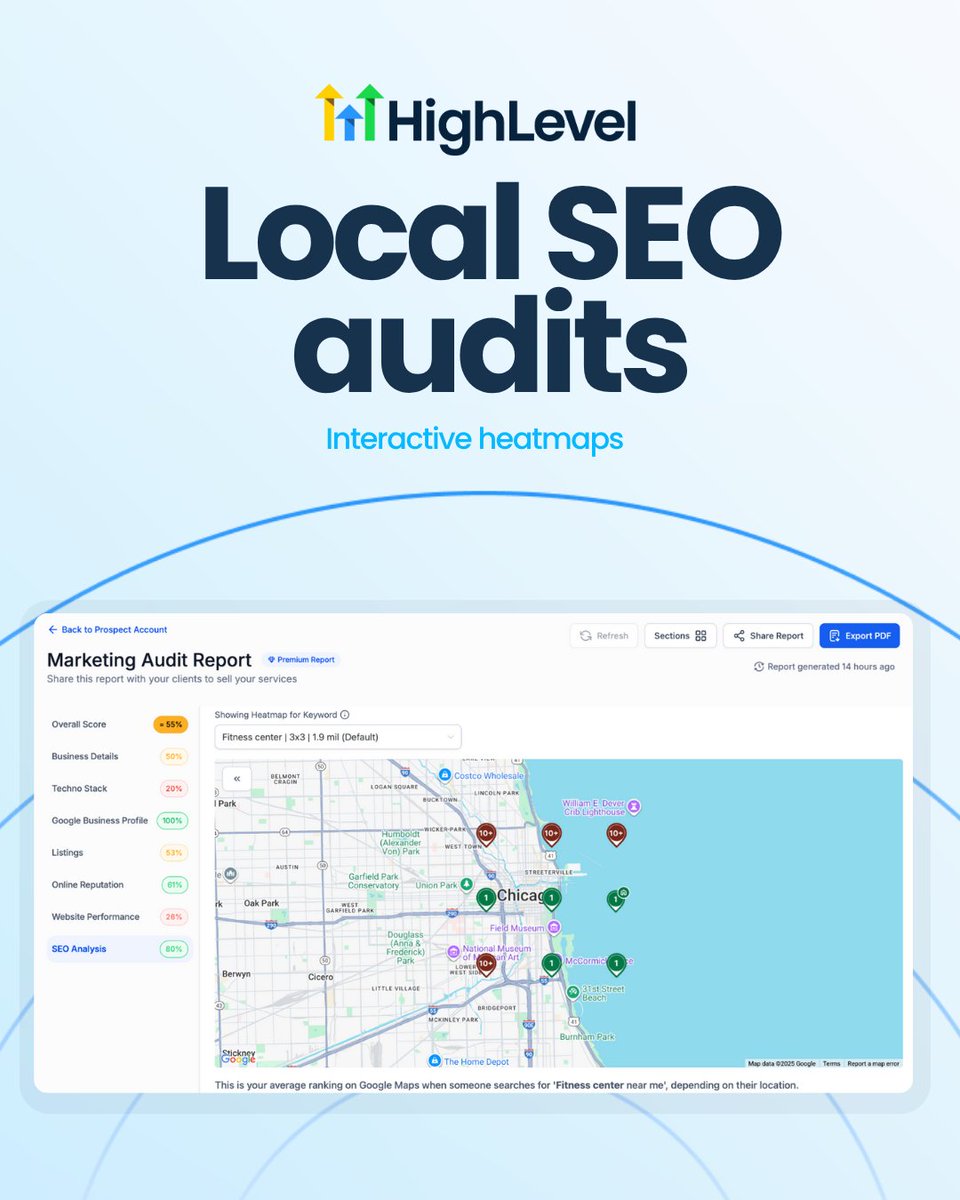This screenshot has height=1200, width=960.
Task: Open the Sections grid icon
Action: [x=700, y=635]
